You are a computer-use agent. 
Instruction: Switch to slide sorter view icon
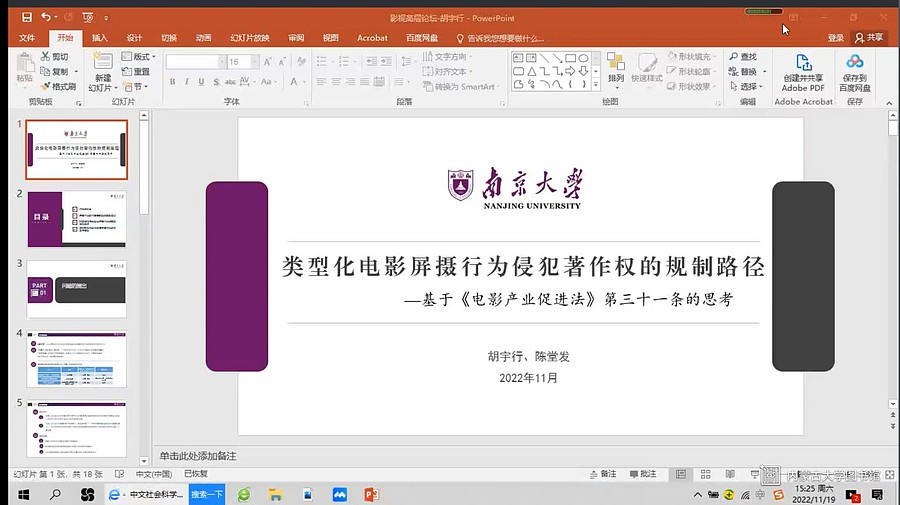(x=705, y=474)
